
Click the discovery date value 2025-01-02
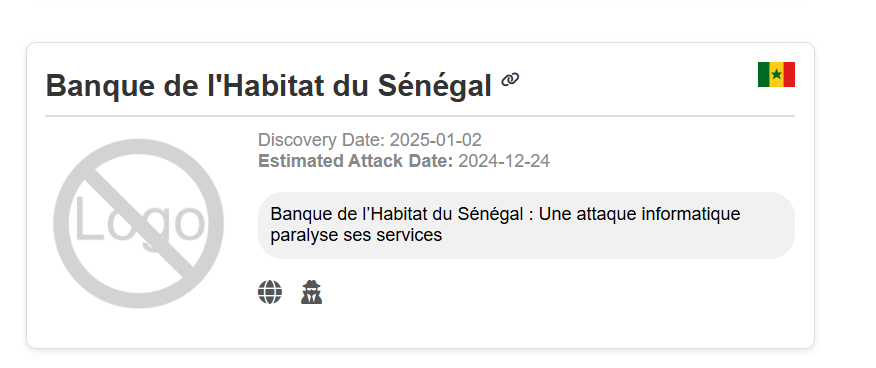coord(436,140)
